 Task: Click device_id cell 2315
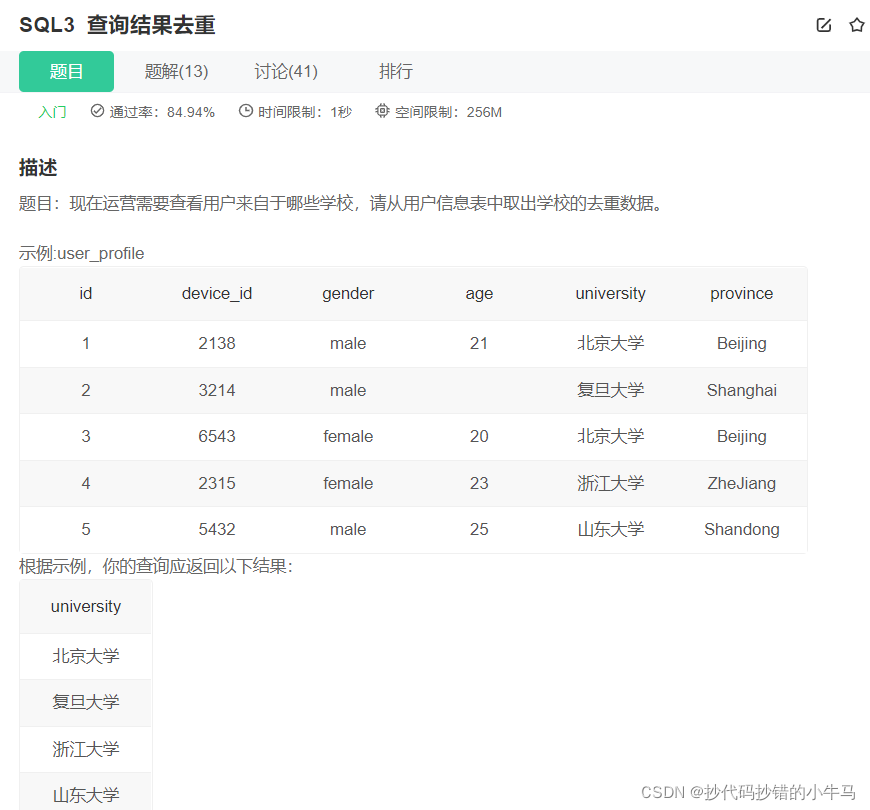pyautogui.click(x=217, y=483)
